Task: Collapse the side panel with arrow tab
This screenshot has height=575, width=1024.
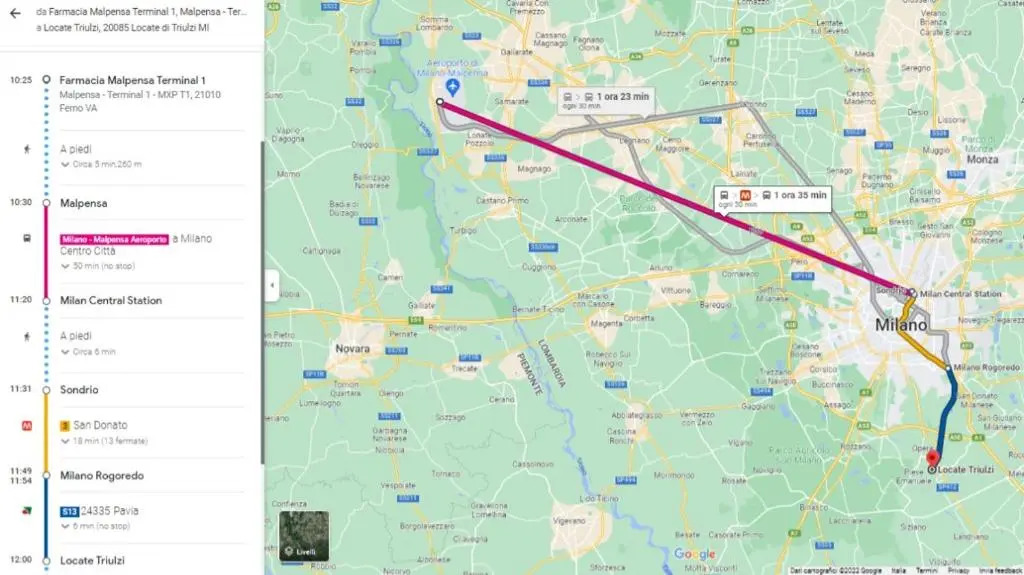Action: click(x=272, y=286)
